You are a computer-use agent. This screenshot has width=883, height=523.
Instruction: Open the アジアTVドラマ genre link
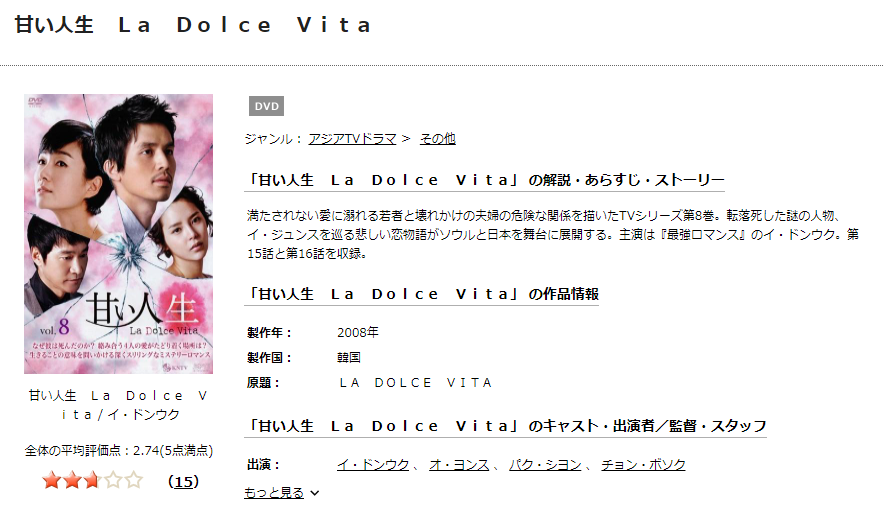click(352, 138)
